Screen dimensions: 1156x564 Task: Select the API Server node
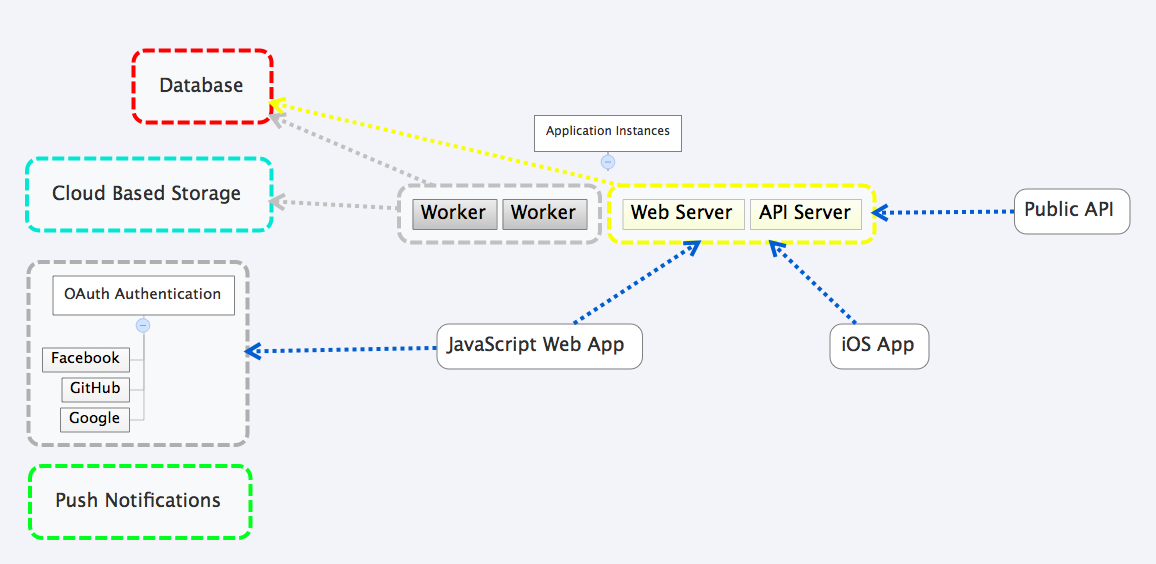pos(805,213)
